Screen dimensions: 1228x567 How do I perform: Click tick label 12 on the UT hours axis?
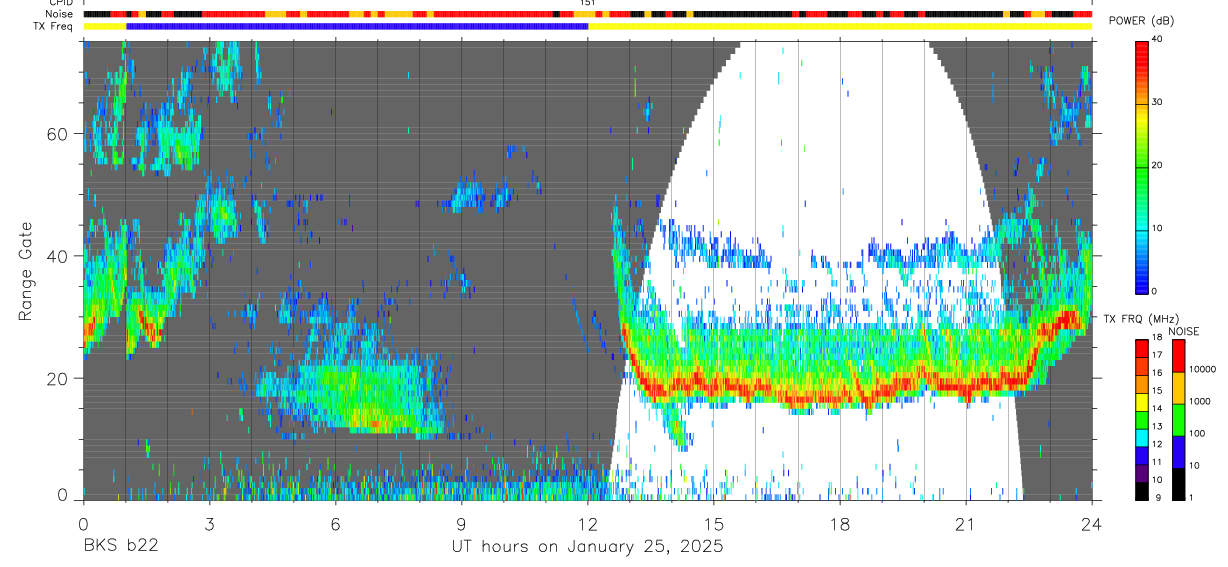point(587,524)
